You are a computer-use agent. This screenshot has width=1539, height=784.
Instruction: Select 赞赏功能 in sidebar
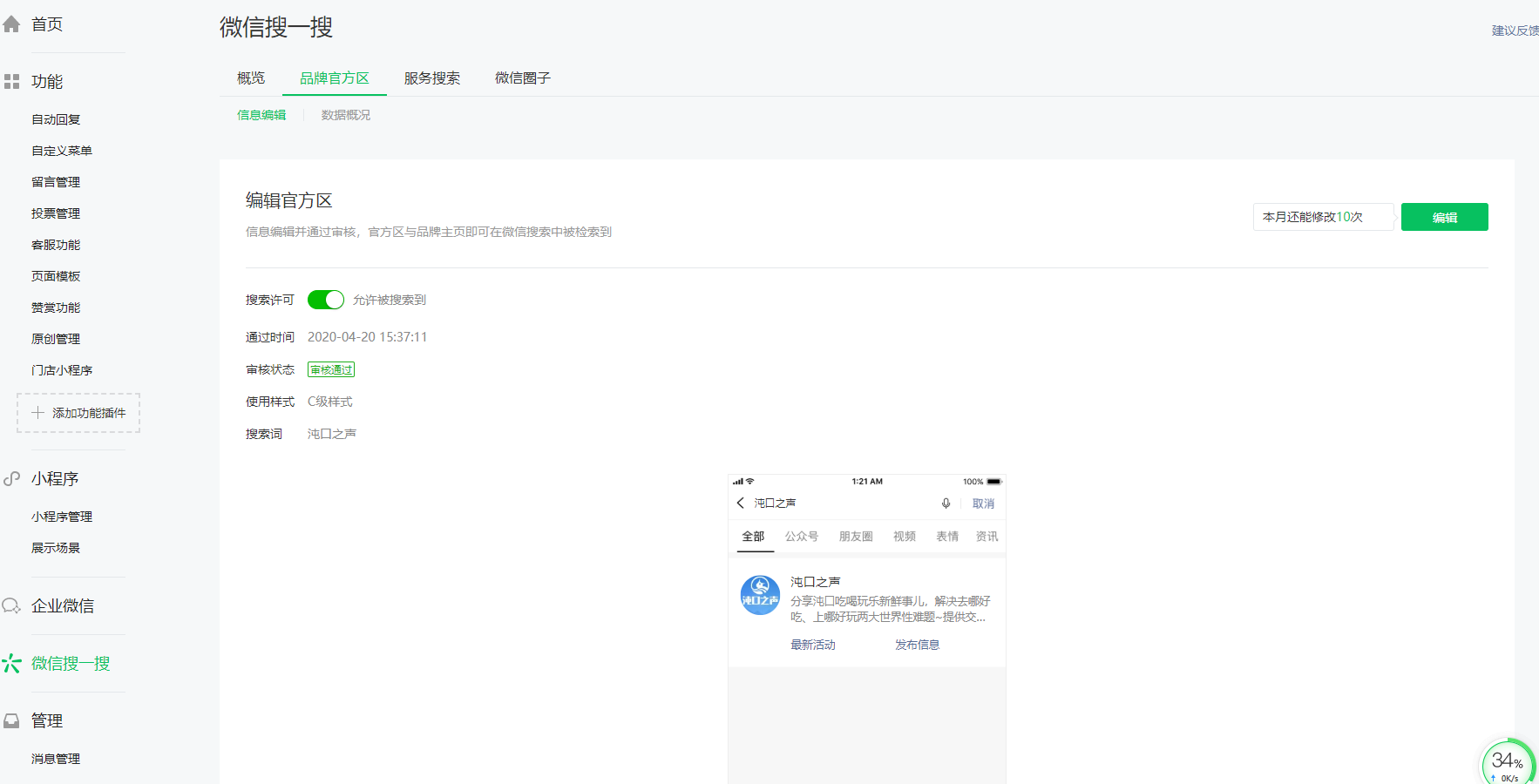[x=56, y=308]
